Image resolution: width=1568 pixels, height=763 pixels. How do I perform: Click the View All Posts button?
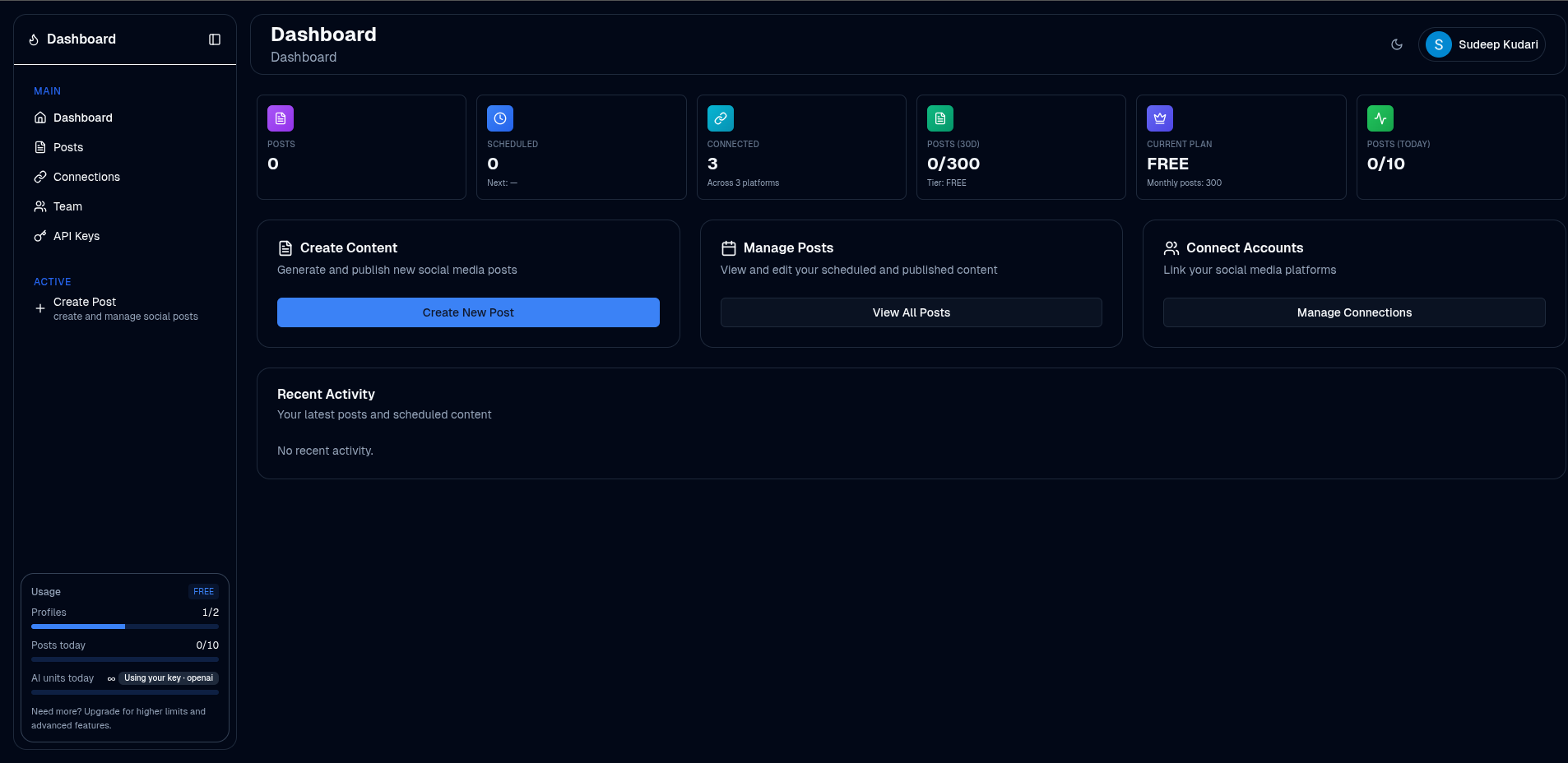click(x=911, y=312)
